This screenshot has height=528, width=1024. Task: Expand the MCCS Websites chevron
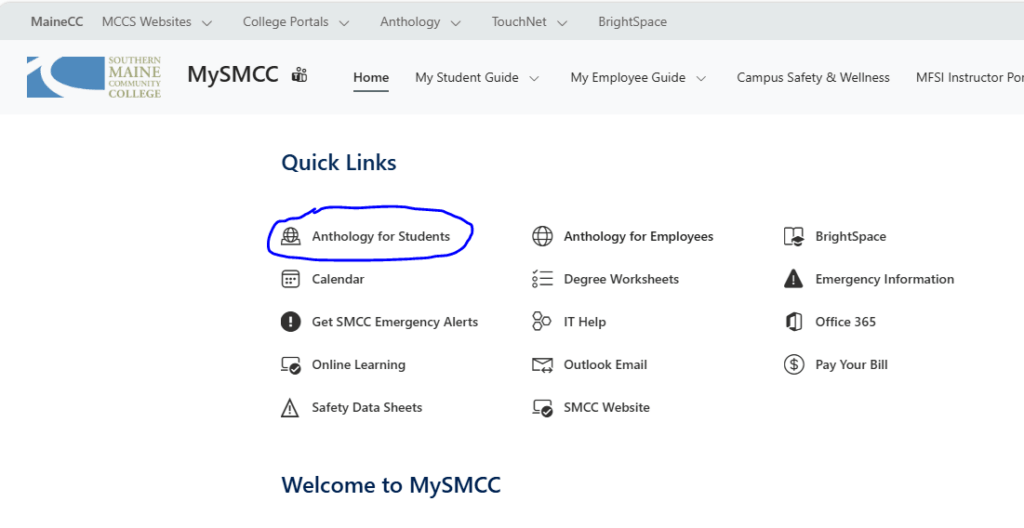point(207,23)
